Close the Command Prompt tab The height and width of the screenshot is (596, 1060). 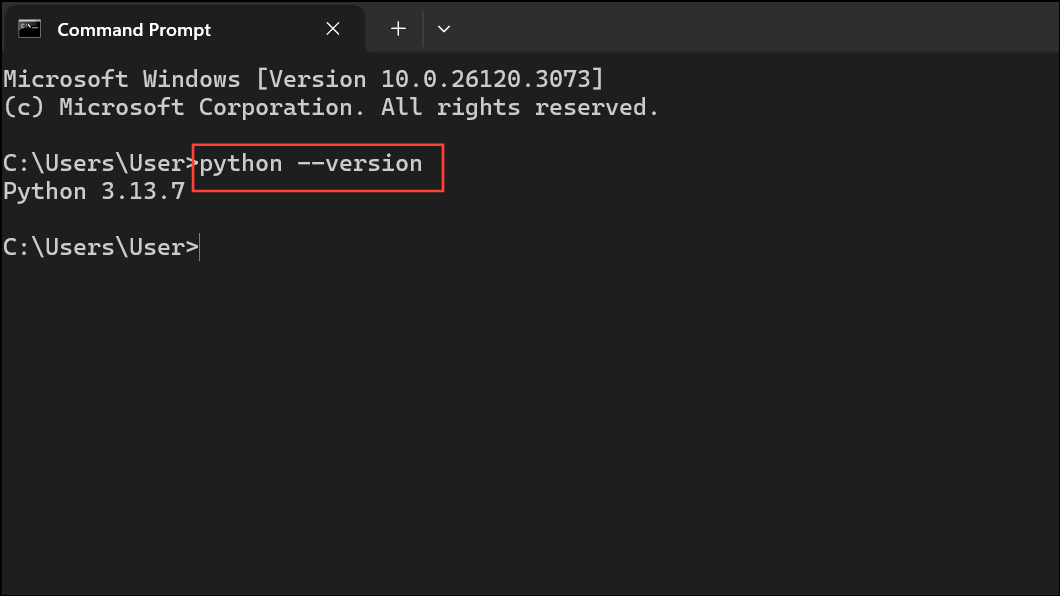[333, 29]
